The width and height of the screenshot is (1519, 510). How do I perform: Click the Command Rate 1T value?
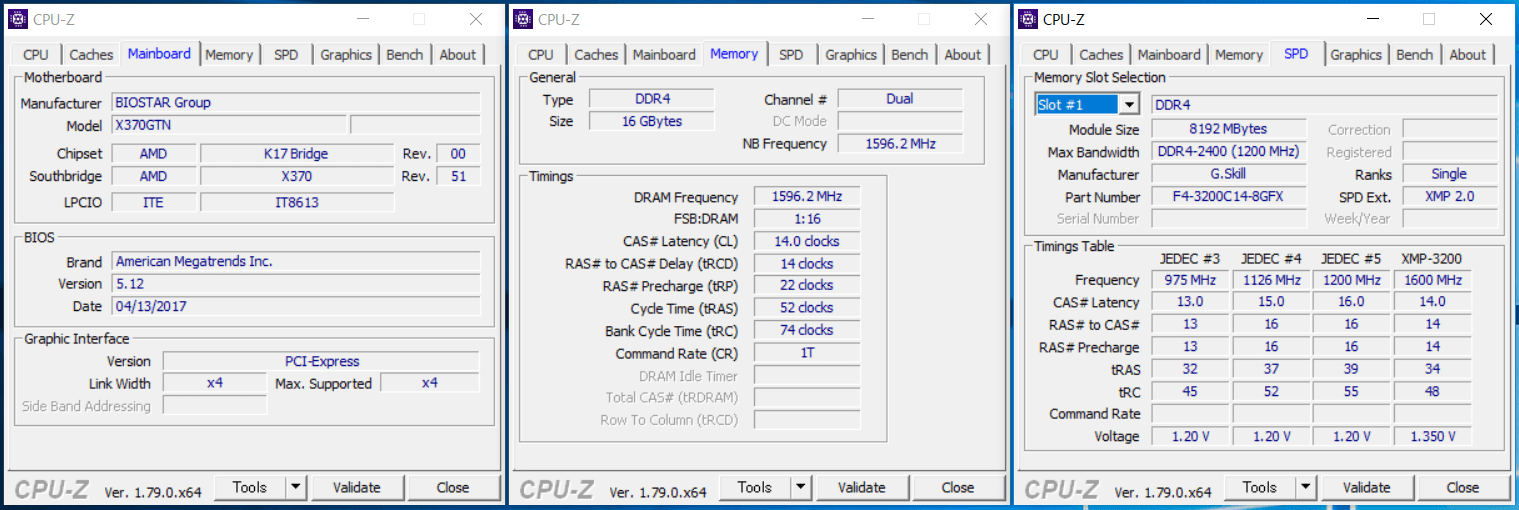pyautogui.click(x=806, y=353)
